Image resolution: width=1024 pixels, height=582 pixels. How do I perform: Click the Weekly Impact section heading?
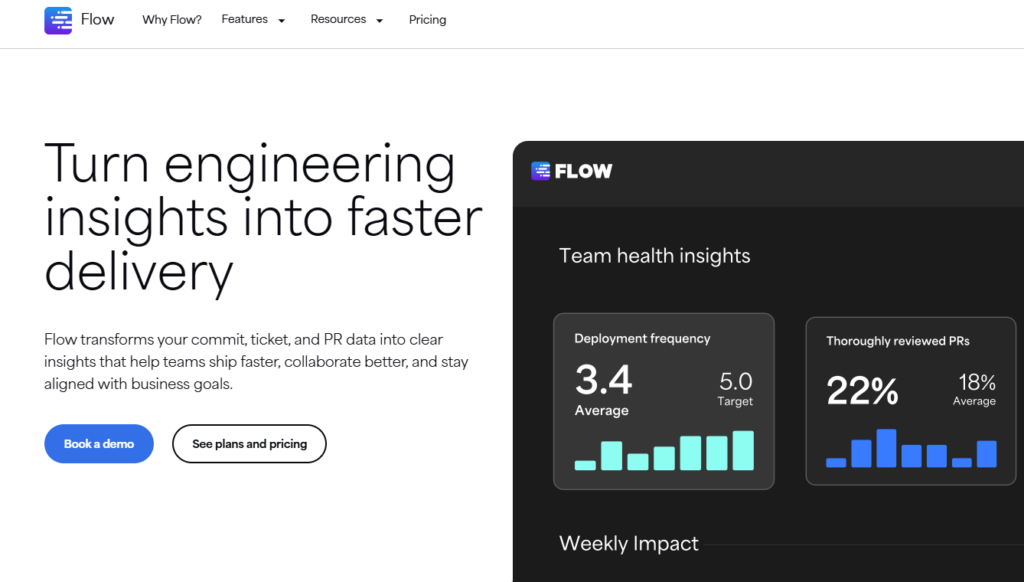(x=629, y=543)
